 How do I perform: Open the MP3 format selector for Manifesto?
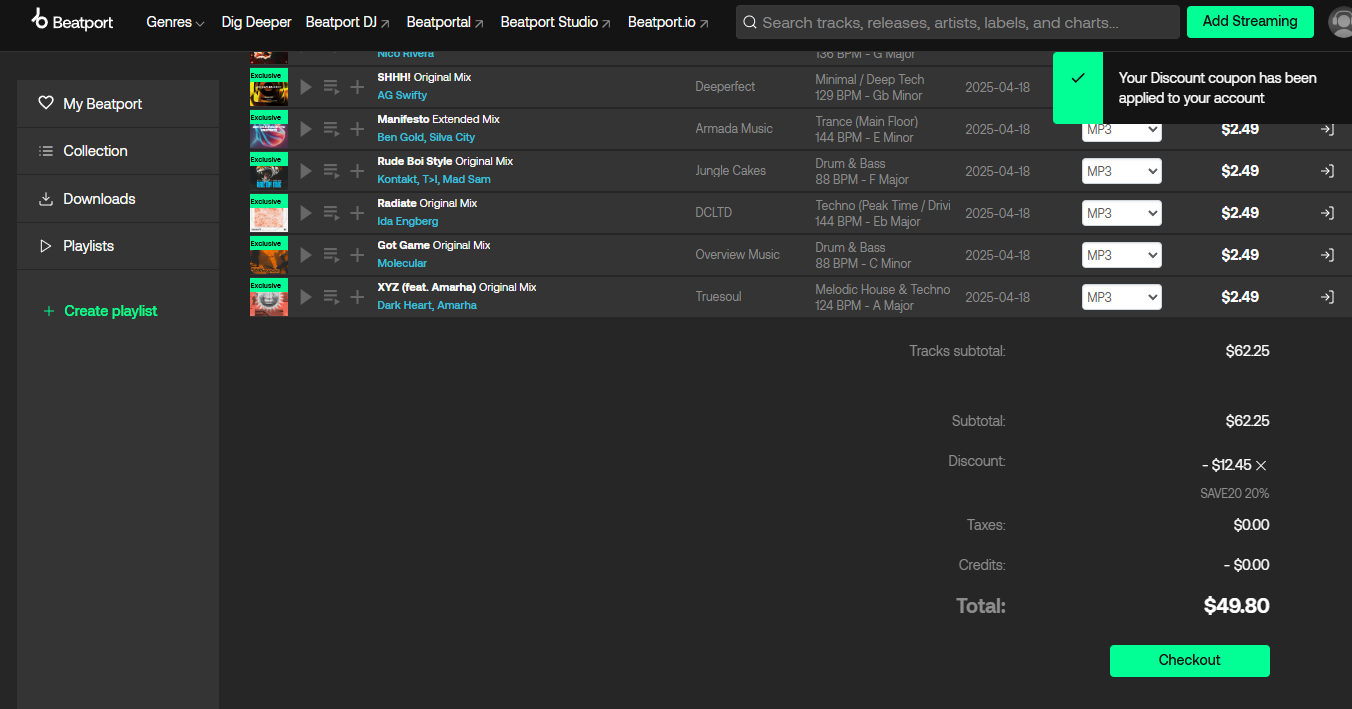click(1121, 128)
